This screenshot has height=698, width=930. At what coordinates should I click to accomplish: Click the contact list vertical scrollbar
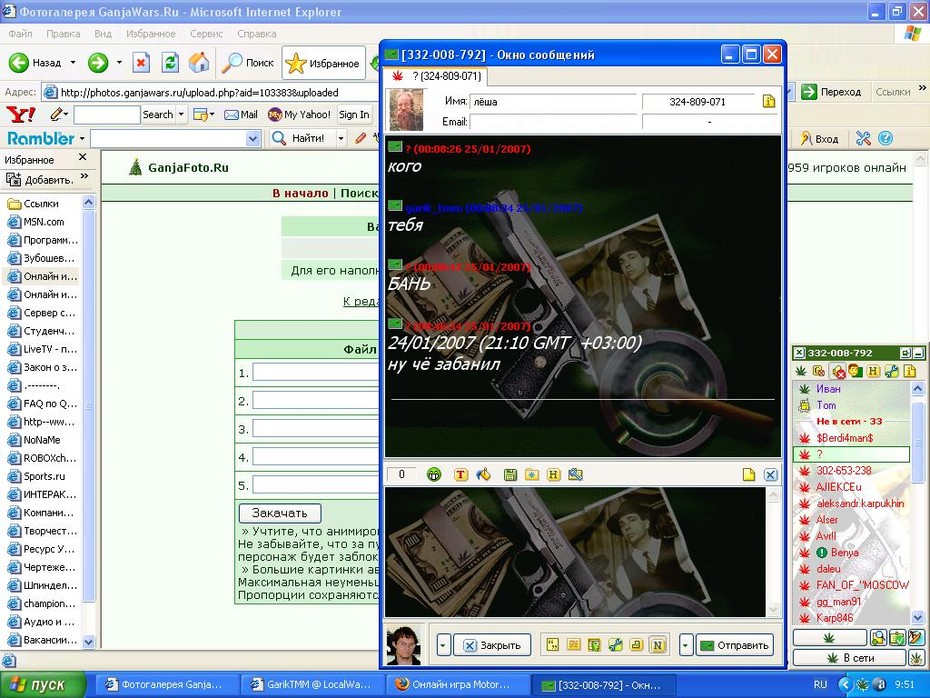tap(917, 503)
